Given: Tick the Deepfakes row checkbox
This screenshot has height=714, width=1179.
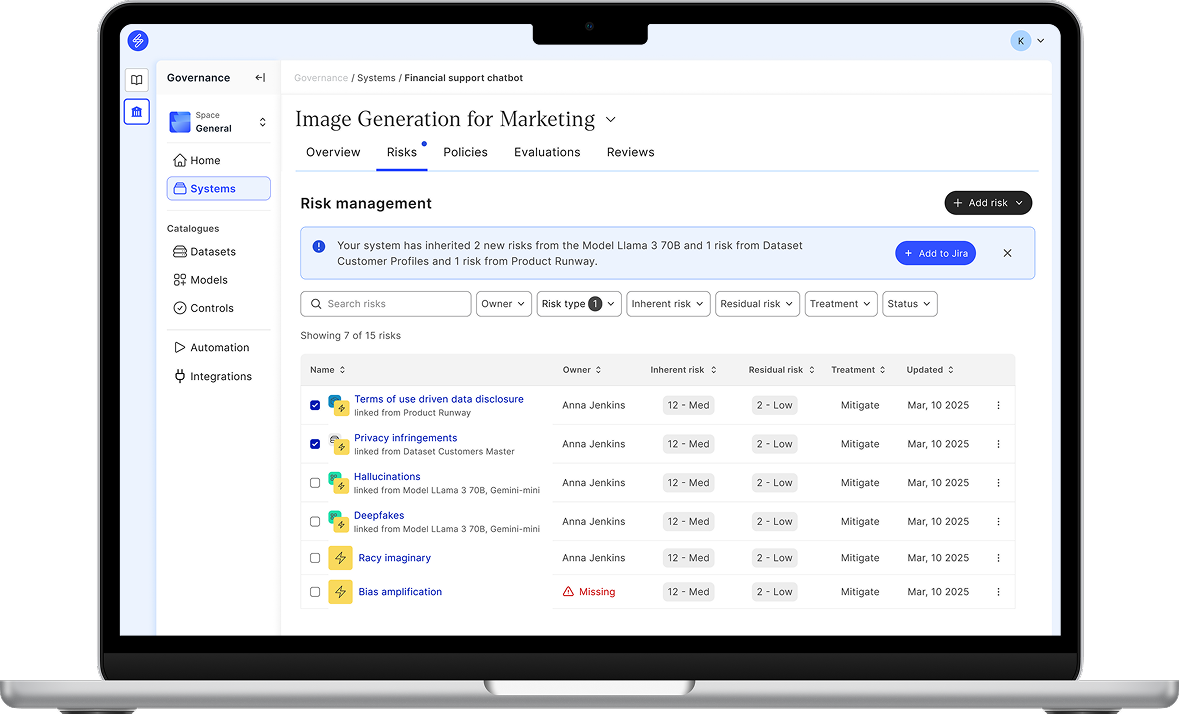Looking at the screenshot, I should point(315,522).
